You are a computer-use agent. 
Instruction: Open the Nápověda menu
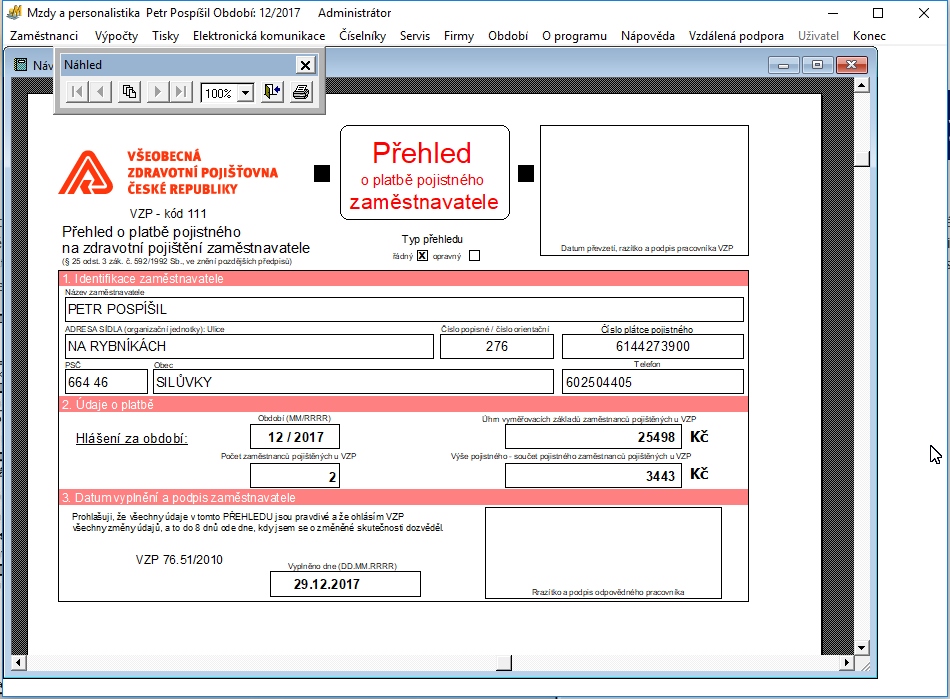(x=648, y=36)
